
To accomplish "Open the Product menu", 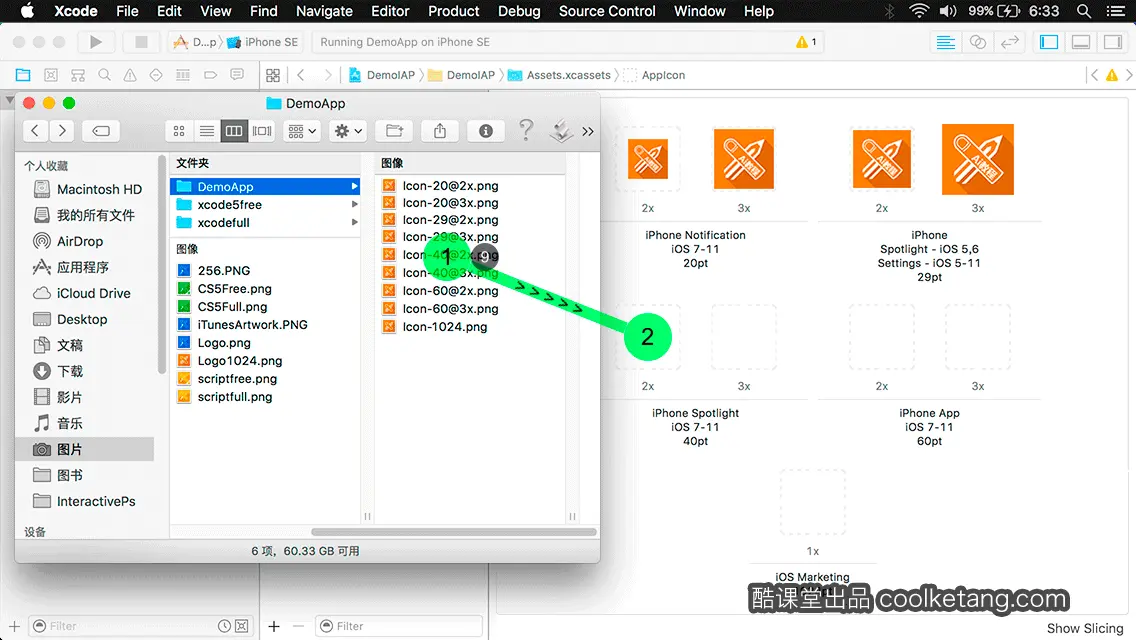I will tap(454, 11).
